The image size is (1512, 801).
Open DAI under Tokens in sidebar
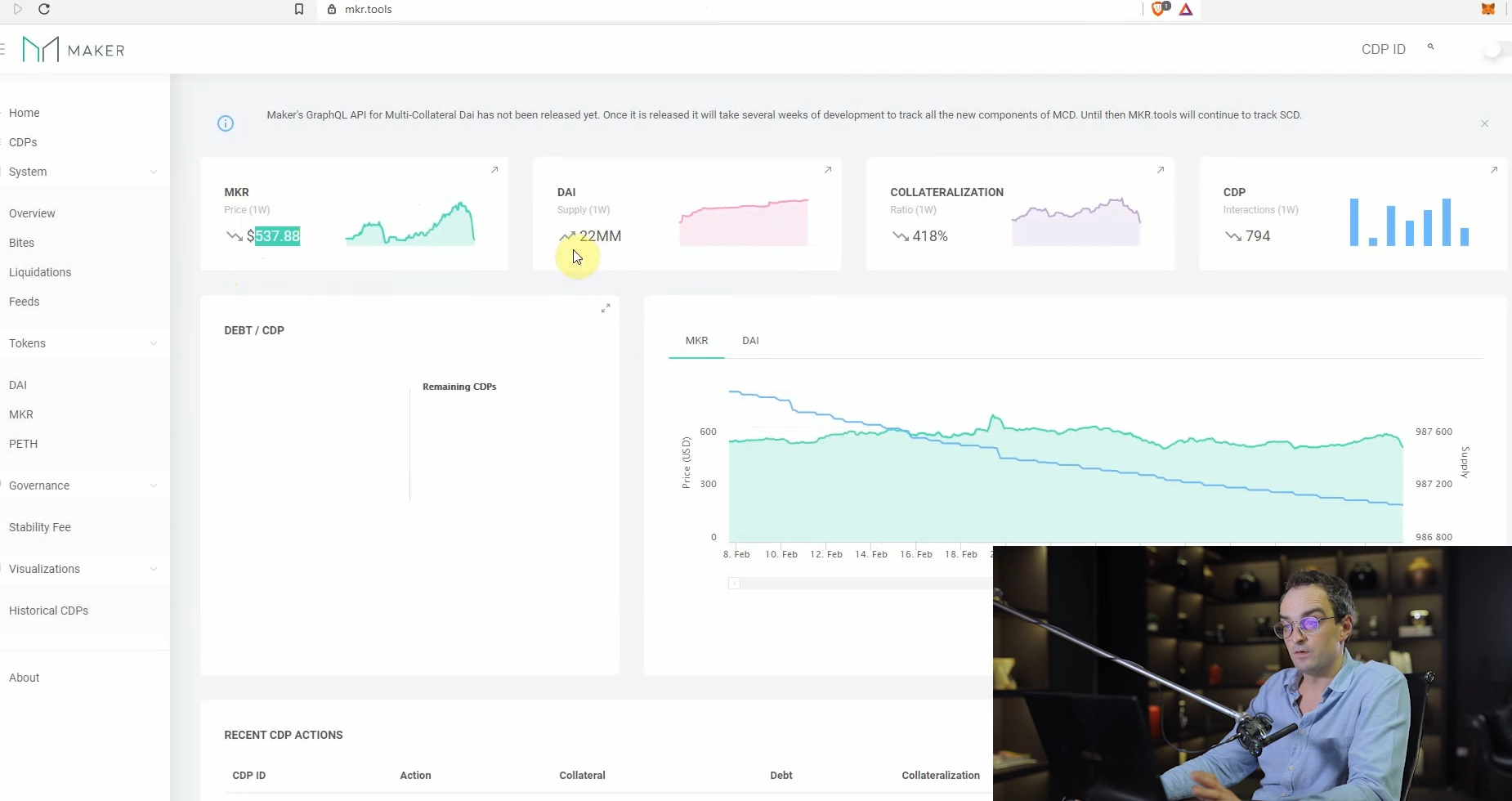click(18, 385)
